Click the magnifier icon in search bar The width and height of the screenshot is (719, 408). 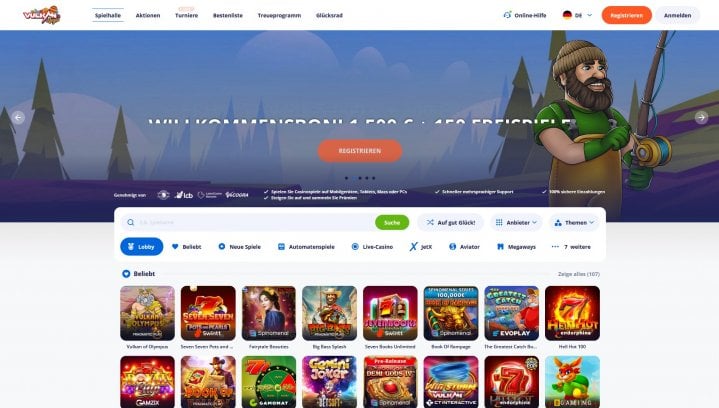point(131,222)
